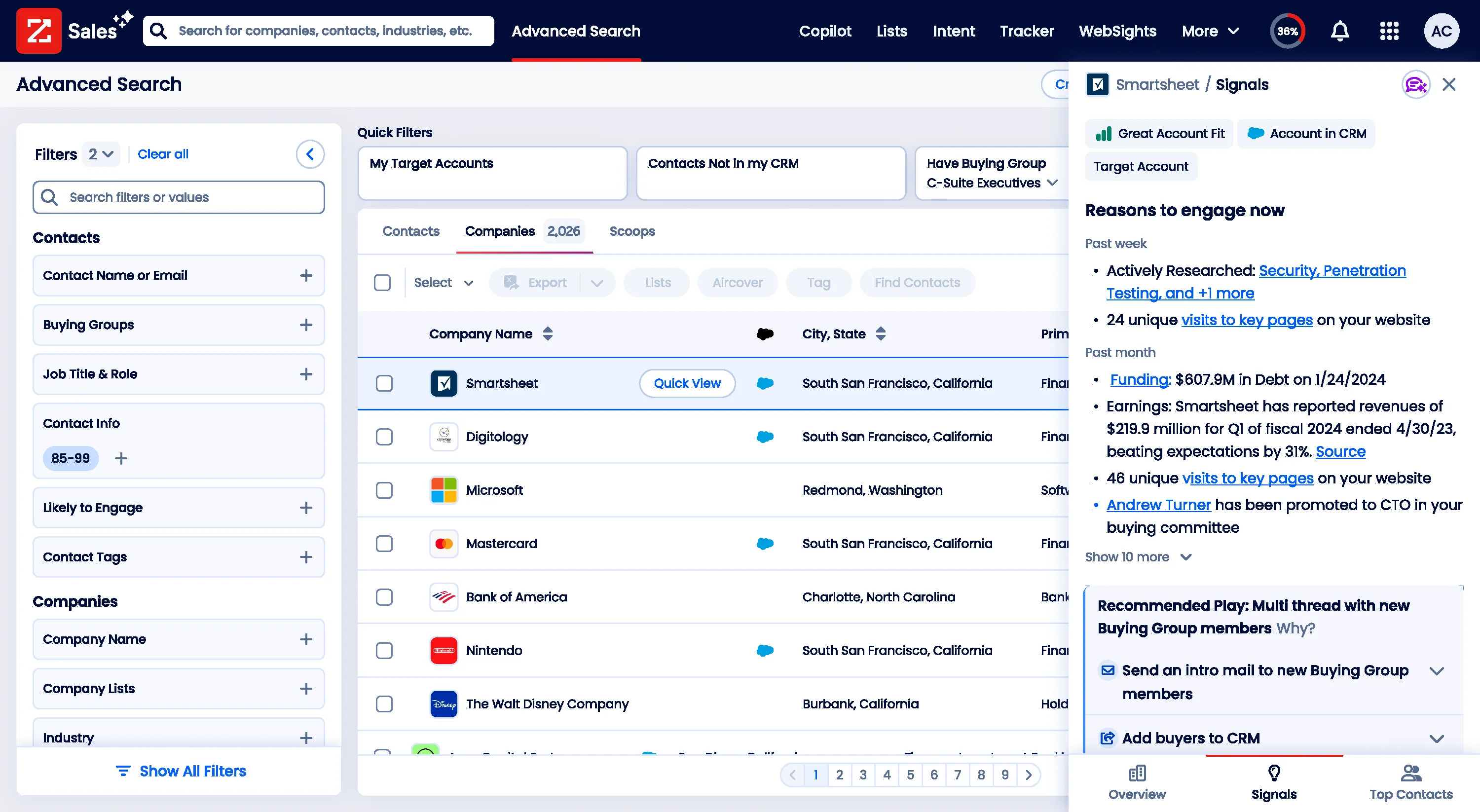Screen dimensions: 1480x812
Task: Open the Funding link in Signals panel
Action: click(x=1138, y=379)
